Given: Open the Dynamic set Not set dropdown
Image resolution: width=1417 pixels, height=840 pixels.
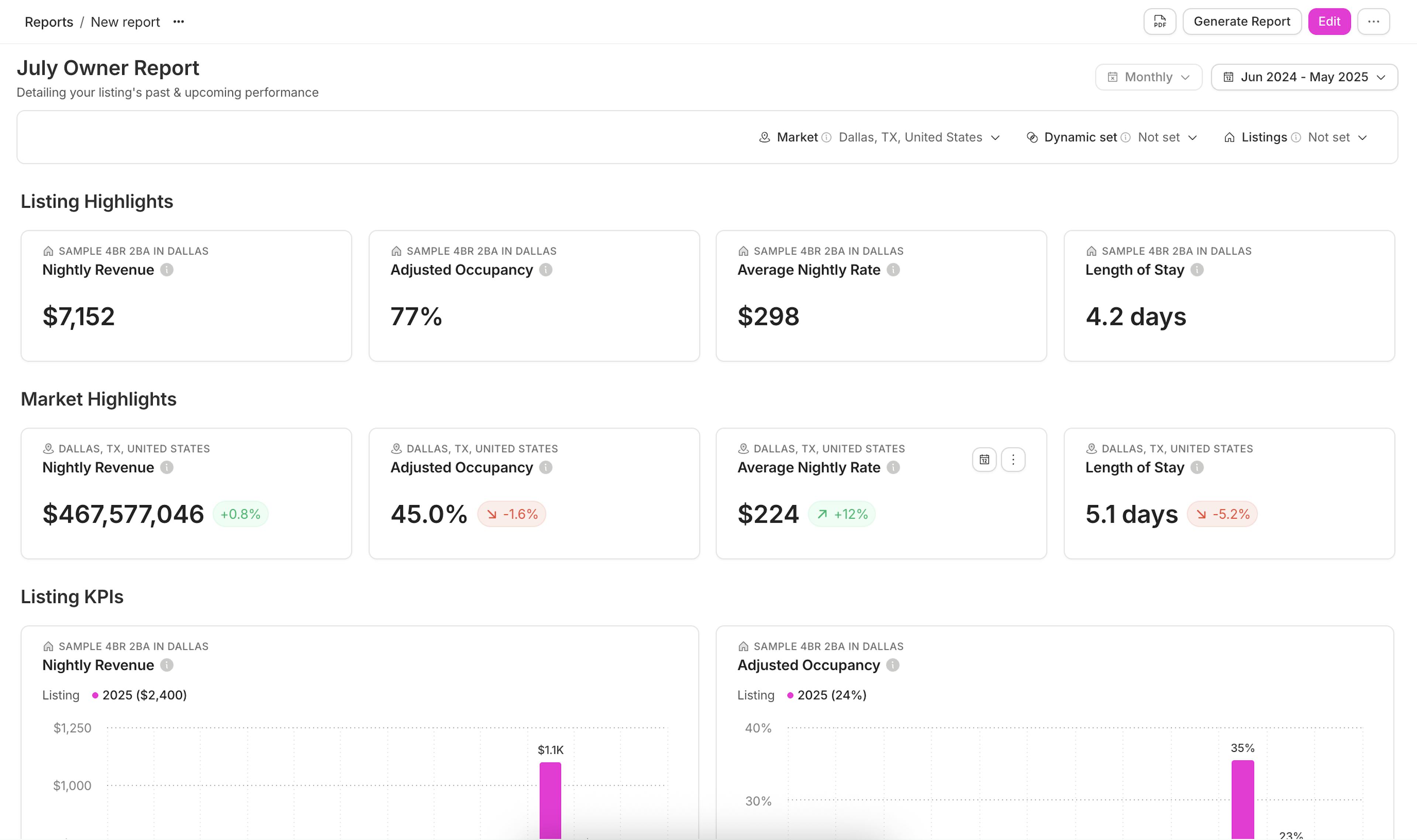Looking at the screenshot, I should (x=1167, y=138).
